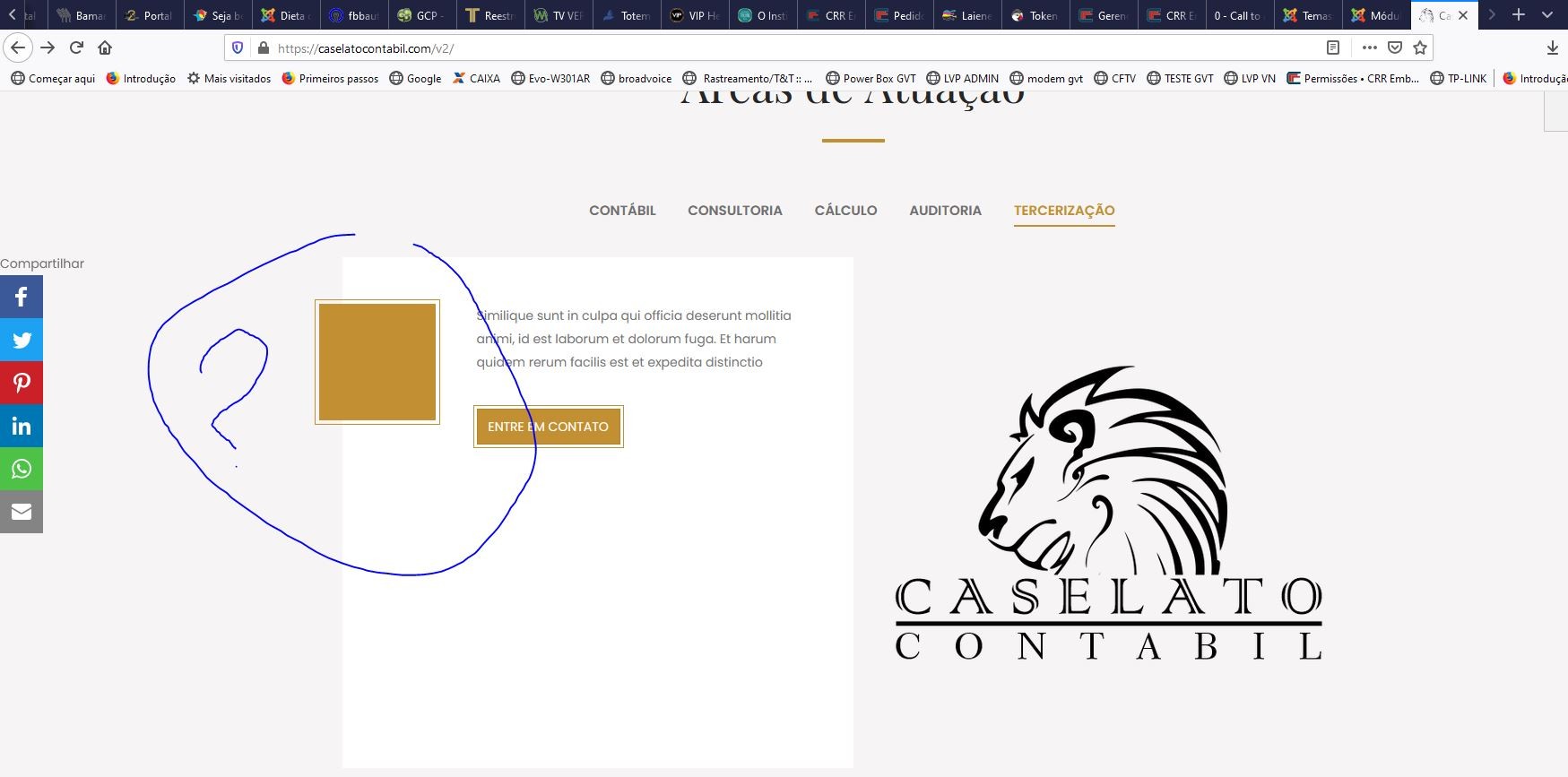The height and width of the screenshot is (777, 1568).
Task: Open the Google bookmark
Action: coord(415,78)
